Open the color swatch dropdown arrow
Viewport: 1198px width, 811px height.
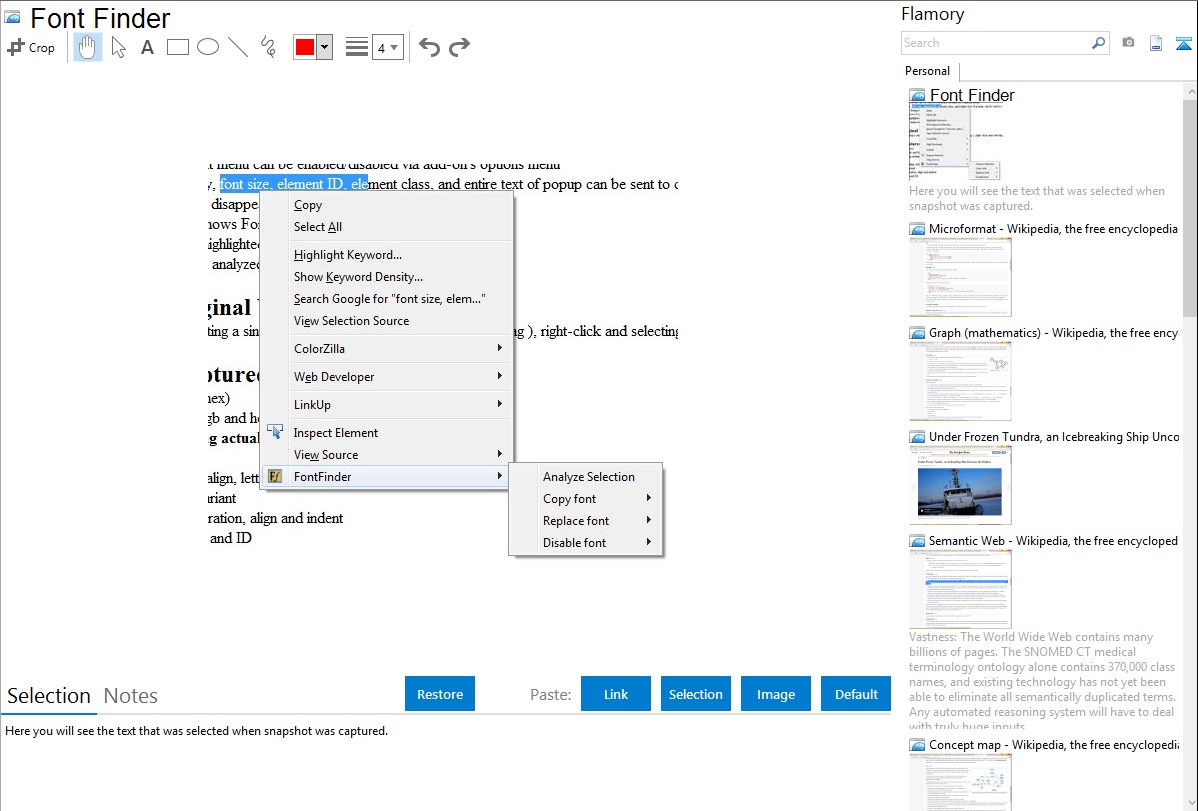[x=325, y=47]
